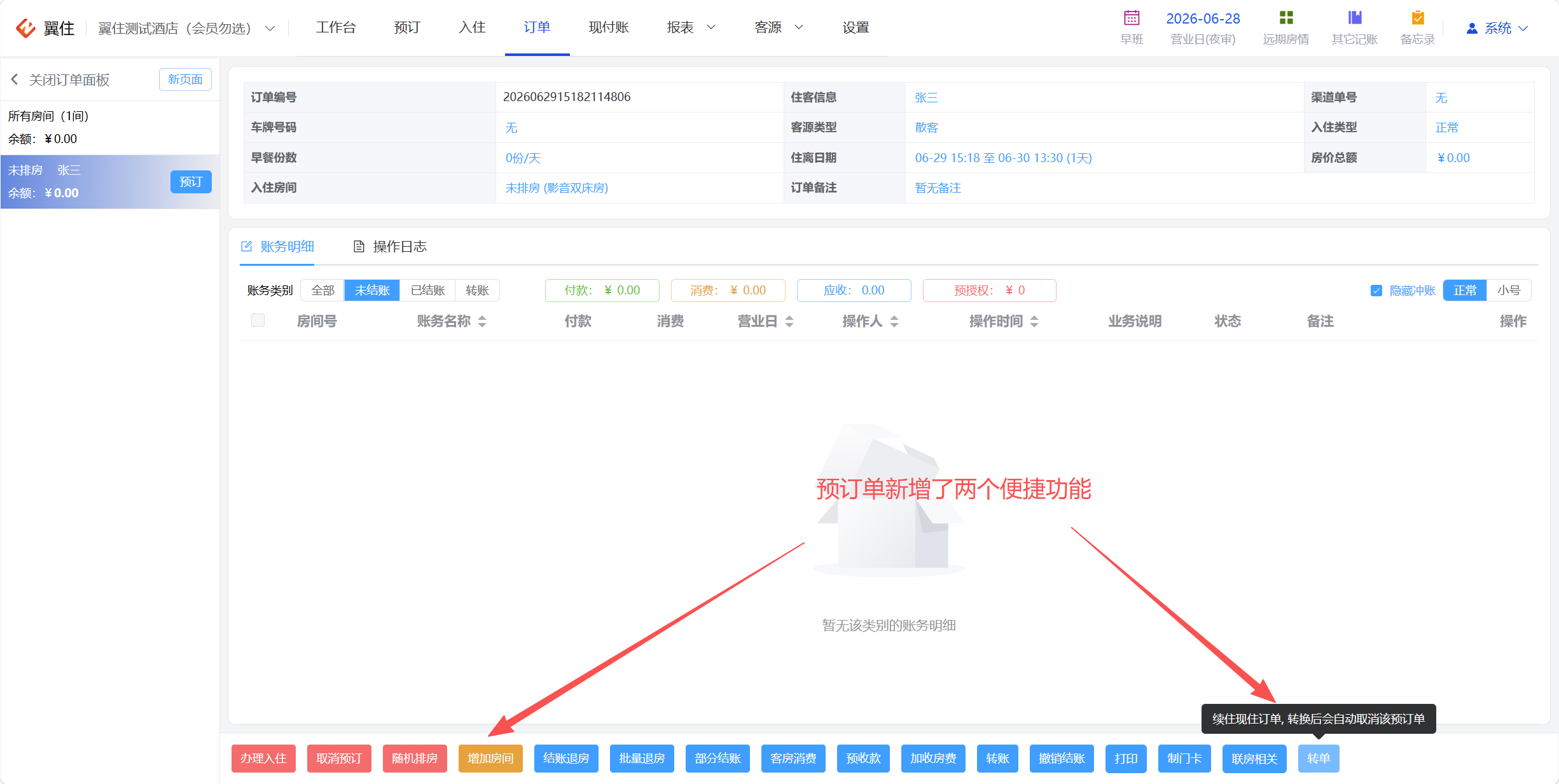Screen dimensions: 1559x784
Task: Go to the 工作台 menu
Action: pos(336,27)
